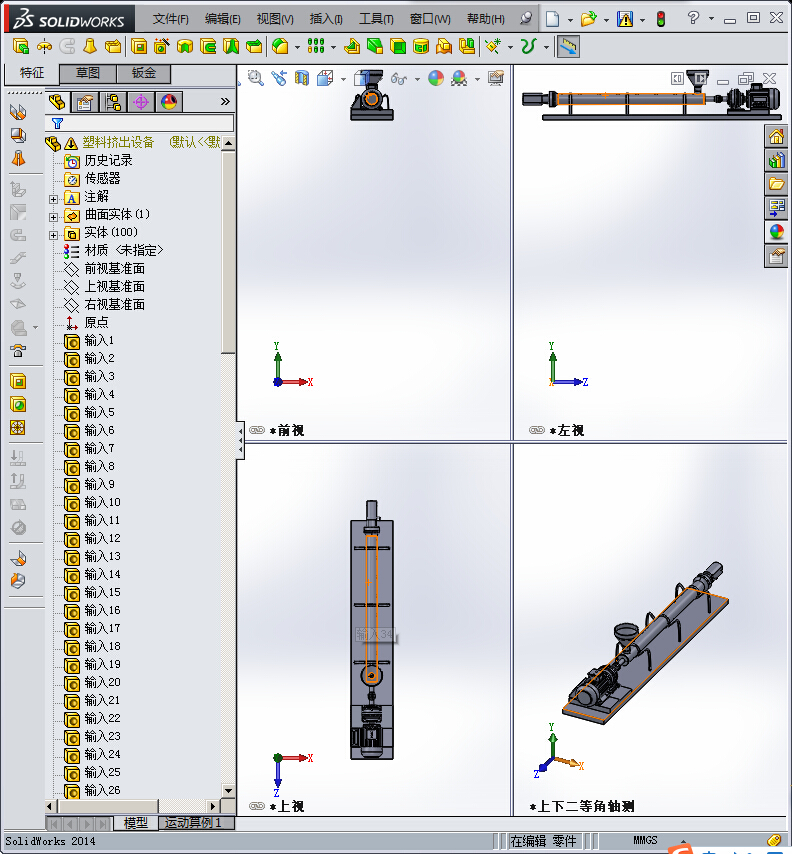Click the Zoom to Area magnifier icon
Image resolution: width=792 pixels, height=854 pixels.
point(255,78)
